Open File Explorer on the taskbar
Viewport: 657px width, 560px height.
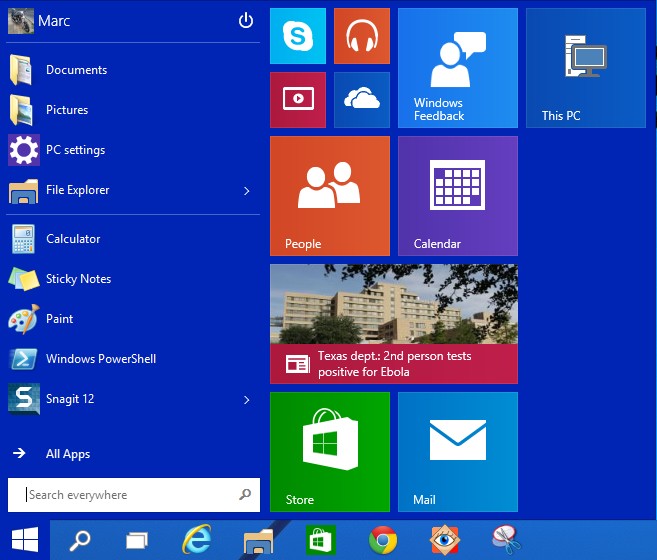point(259,541)
